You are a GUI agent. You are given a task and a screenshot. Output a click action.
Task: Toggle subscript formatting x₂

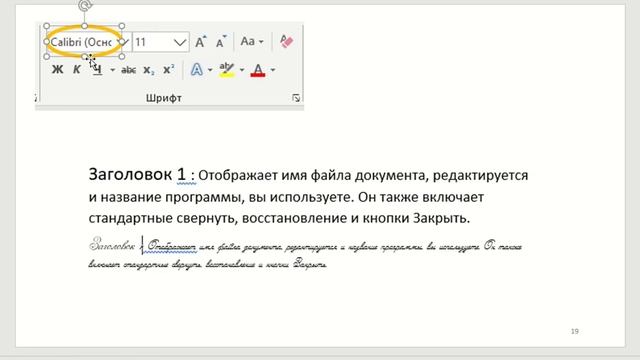[x=149, y=70]
